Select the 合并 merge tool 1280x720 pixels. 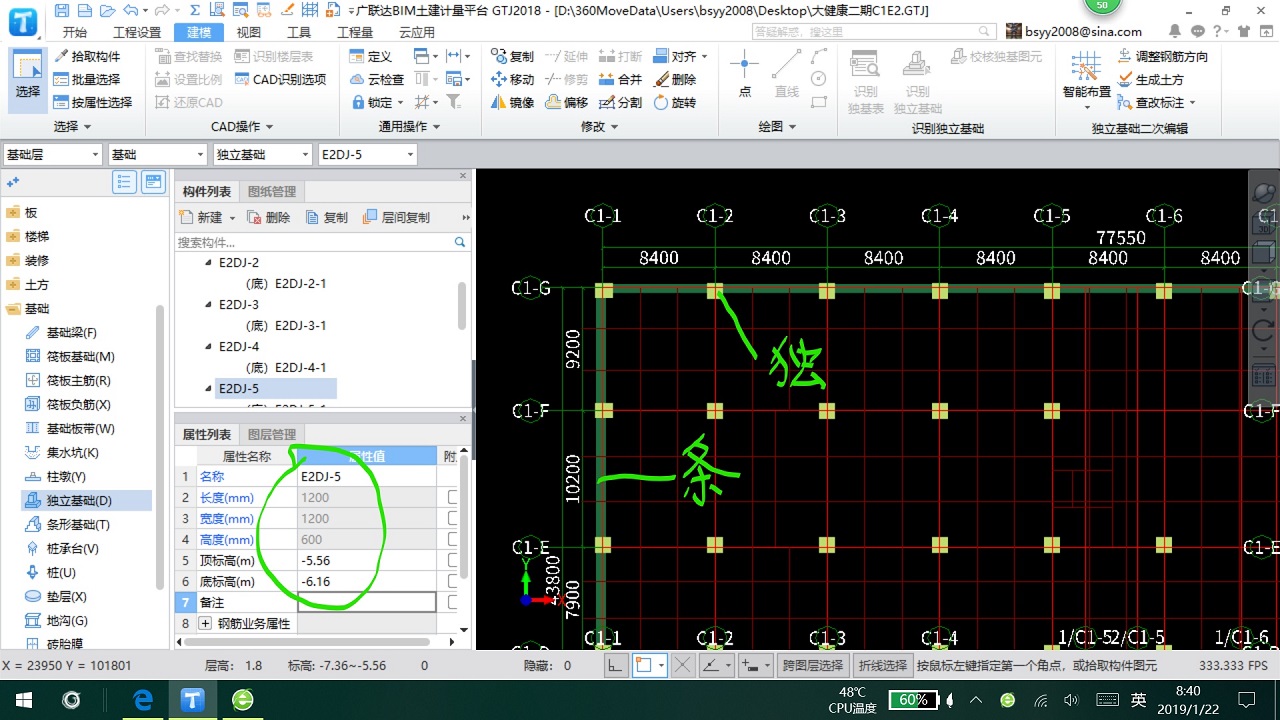[x=620, y=80]
